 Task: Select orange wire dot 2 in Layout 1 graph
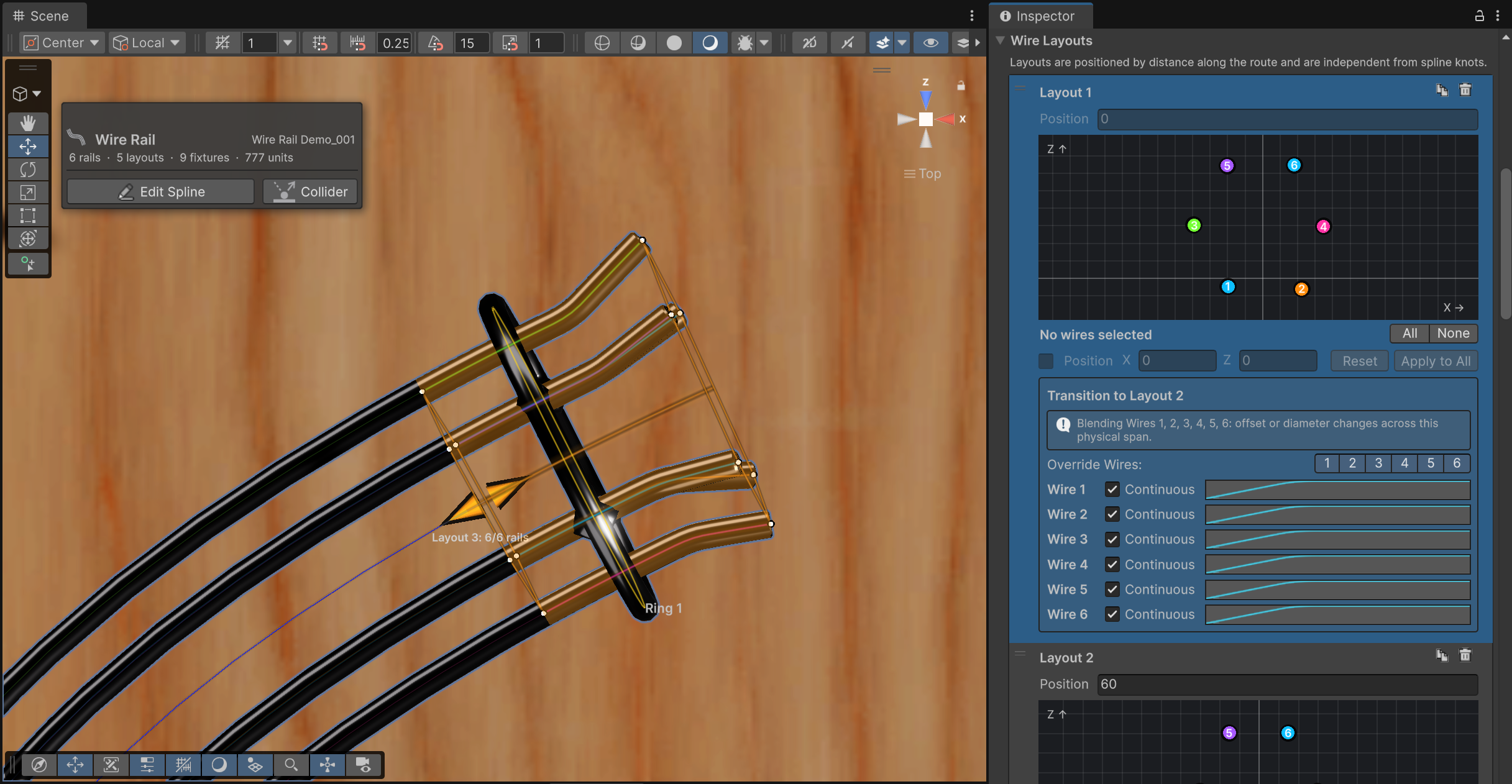pos(1301,289)
